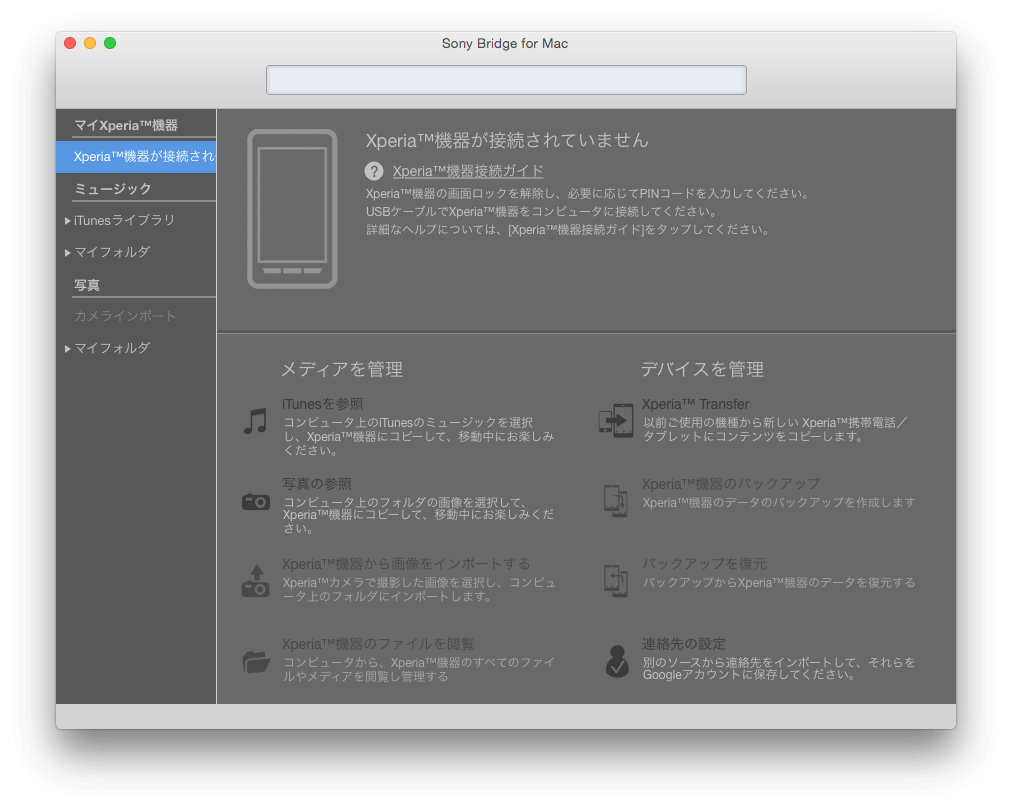Click the PINコード unlock instruction line

pos(587,193)
